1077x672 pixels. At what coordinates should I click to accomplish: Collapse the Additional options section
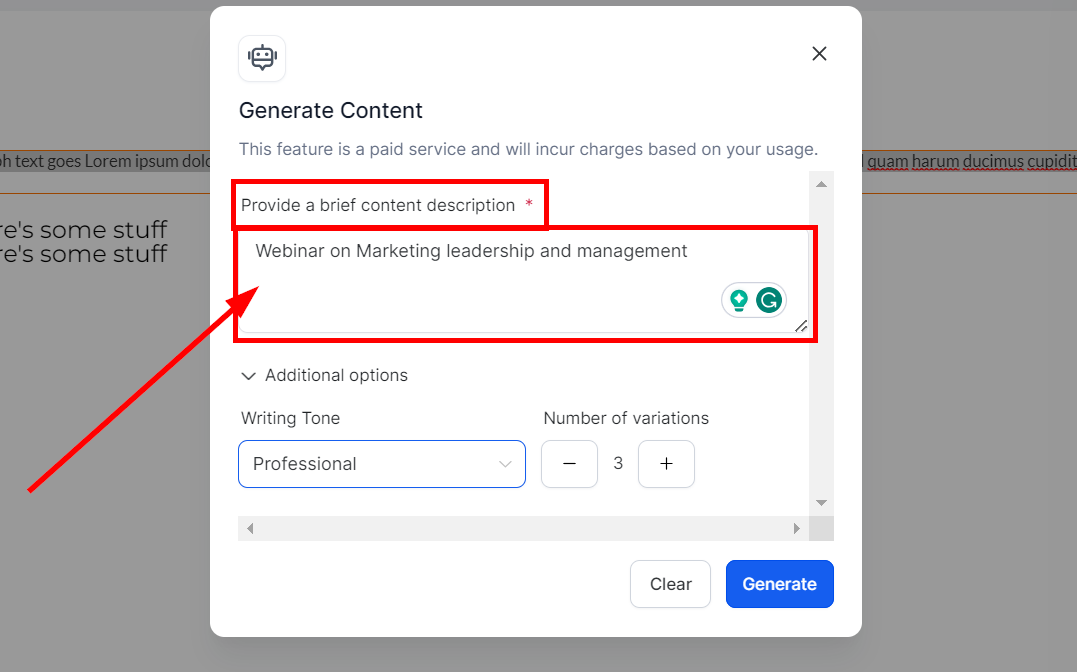point(249,376)
